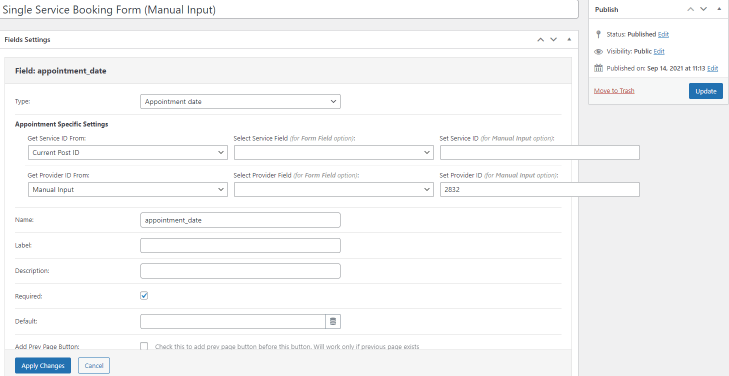Move Fields Settings panel up arrow

[x=540, y=40]
